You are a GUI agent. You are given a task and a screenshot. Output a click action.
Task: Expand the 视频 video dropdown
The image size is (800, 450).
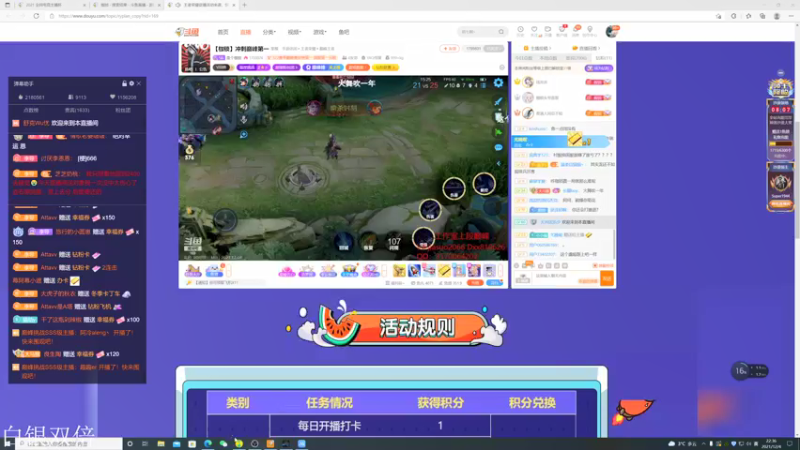pos(294,32)
